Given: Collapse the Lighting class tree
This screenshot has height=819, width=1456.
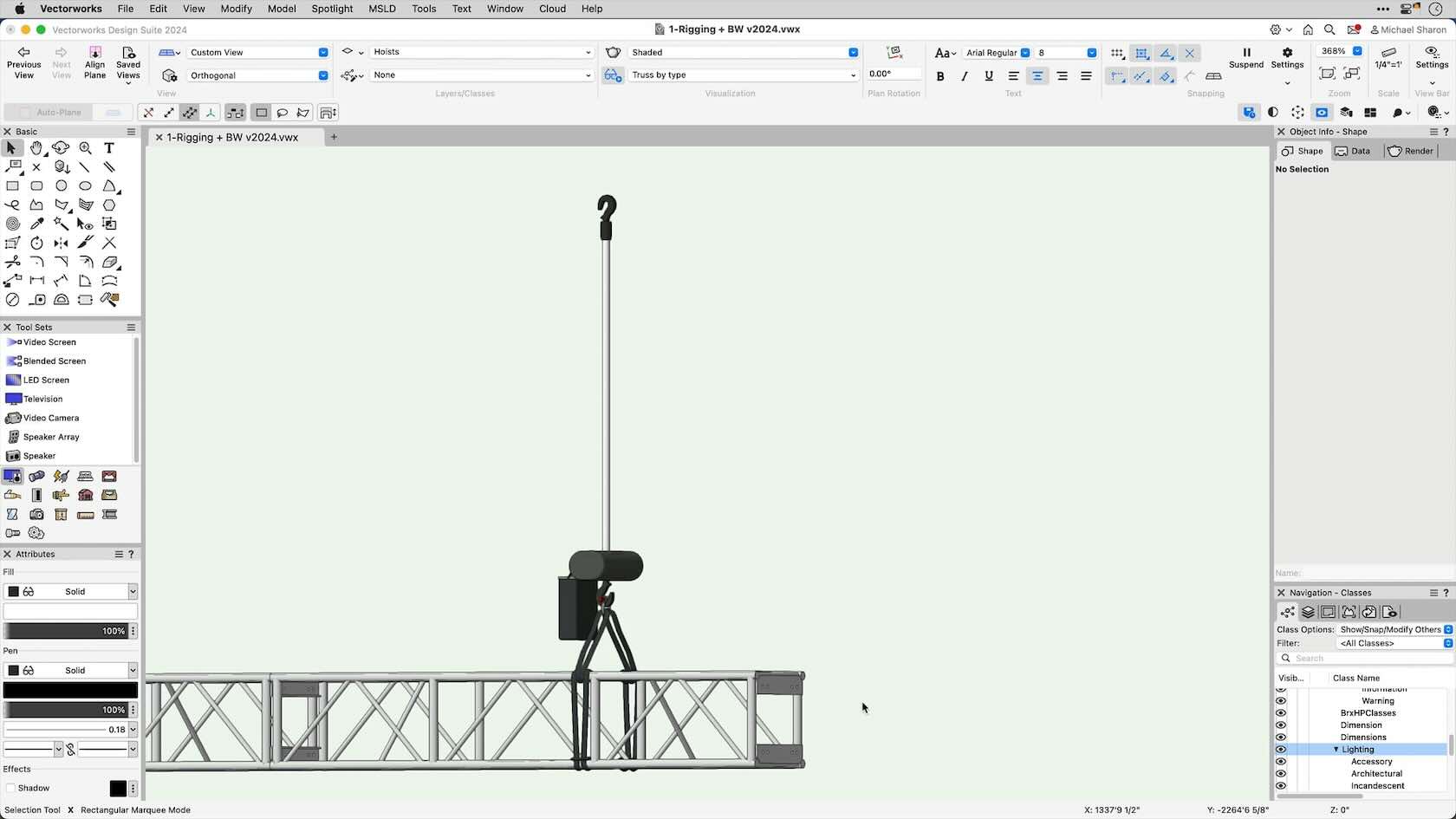Looking at the screenshot, I should pos(1336,750).
